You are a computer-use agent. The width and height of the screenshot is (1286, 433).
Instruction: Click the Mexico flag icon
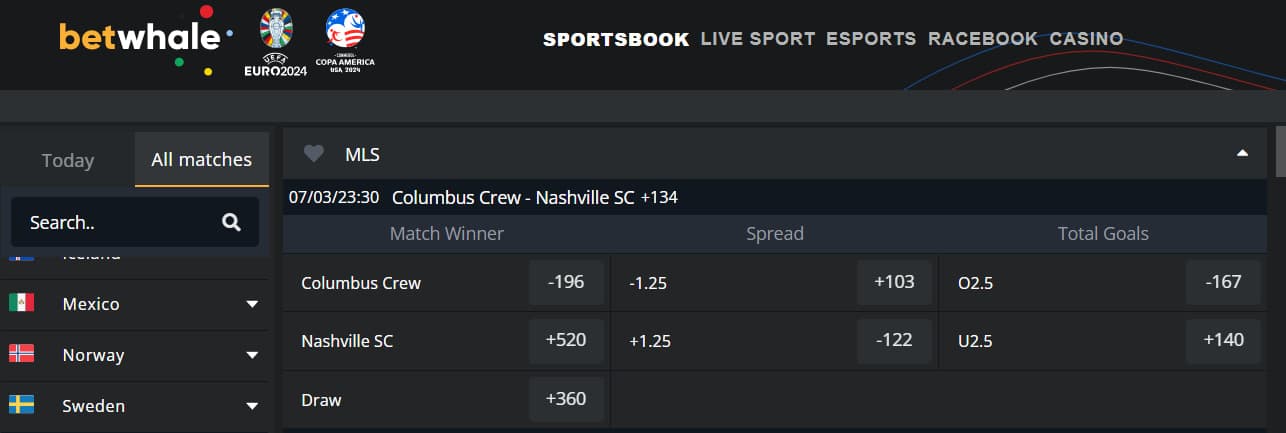click(21, 303)
